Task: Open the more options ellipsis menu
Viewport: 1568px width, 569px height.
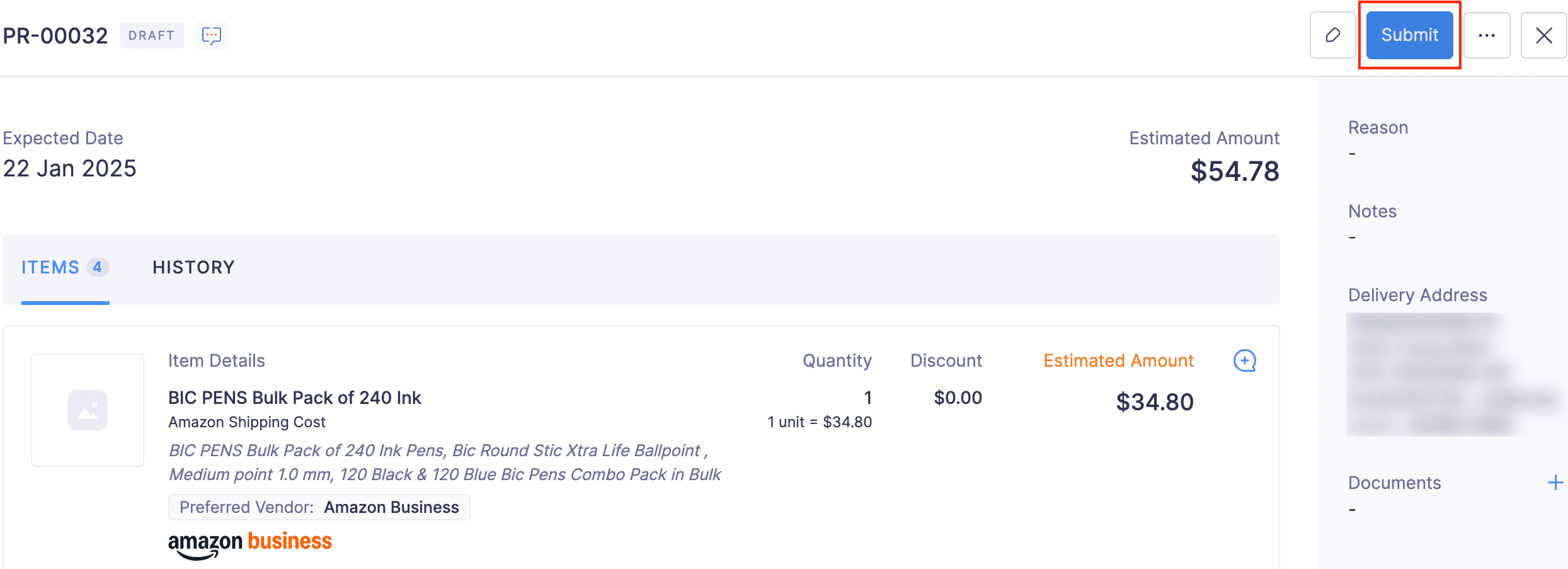Action: point(1487,35)
